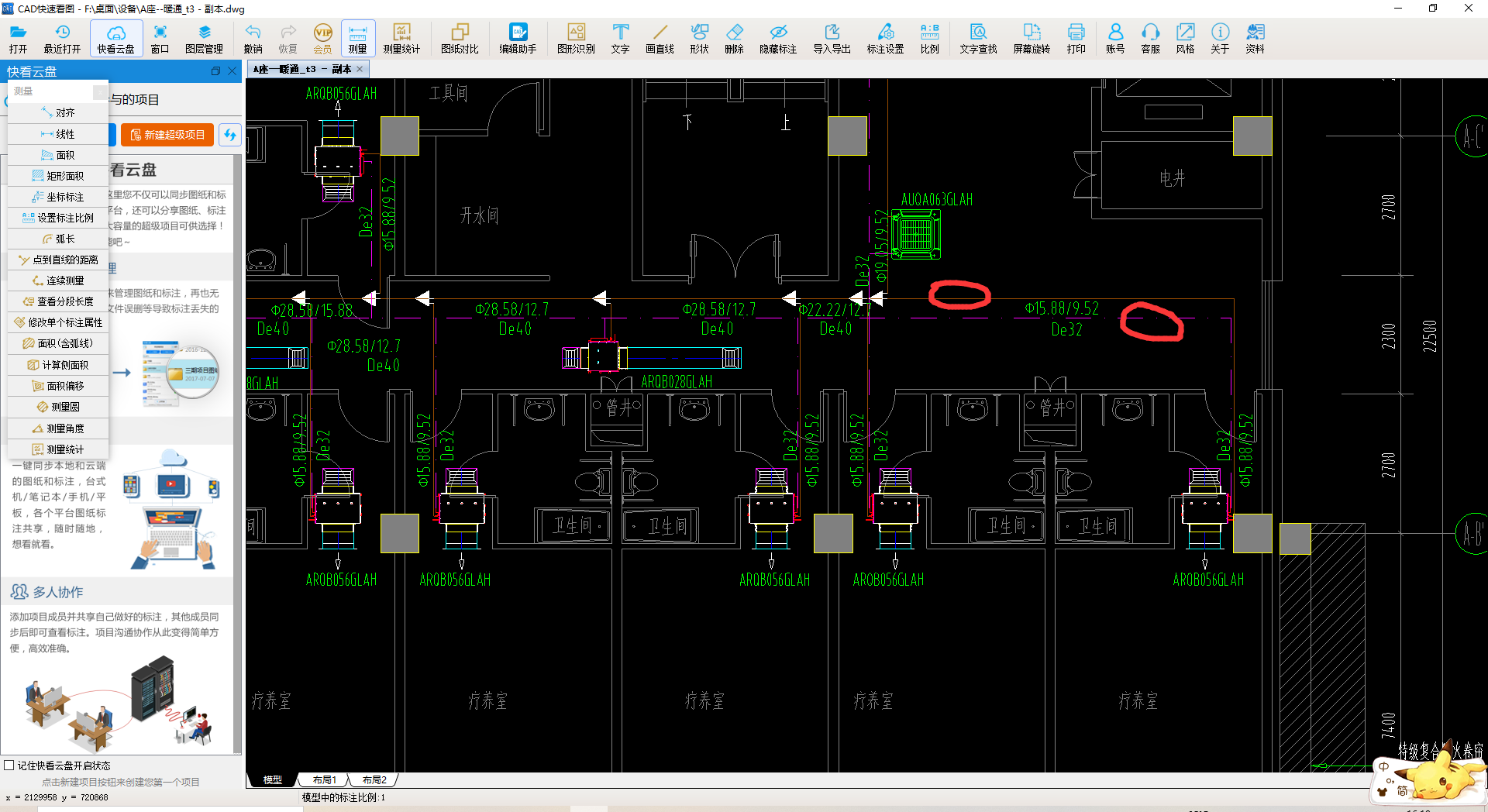This screenshot has width=1488, height=812.
Task: Click the 新建超级项目 button
Action: pyautogui.click(x=167, y=135)
